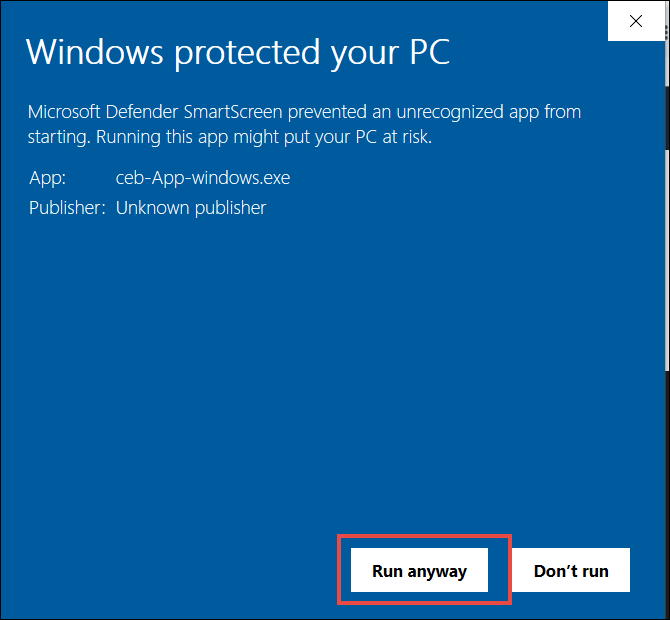Choose the Don't run button
This screenshot has height=620, width=670.
(570, 570)
